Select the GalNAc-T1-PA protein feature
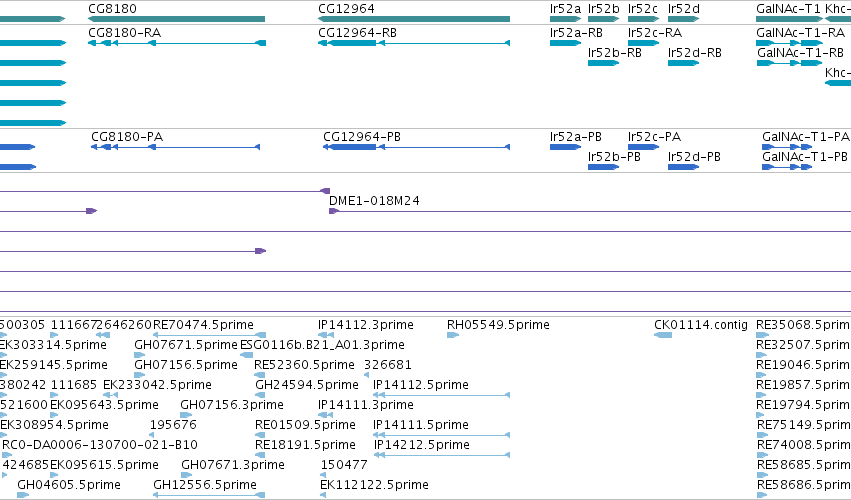This screenshot has height=500, width=851. click(787, 147)
